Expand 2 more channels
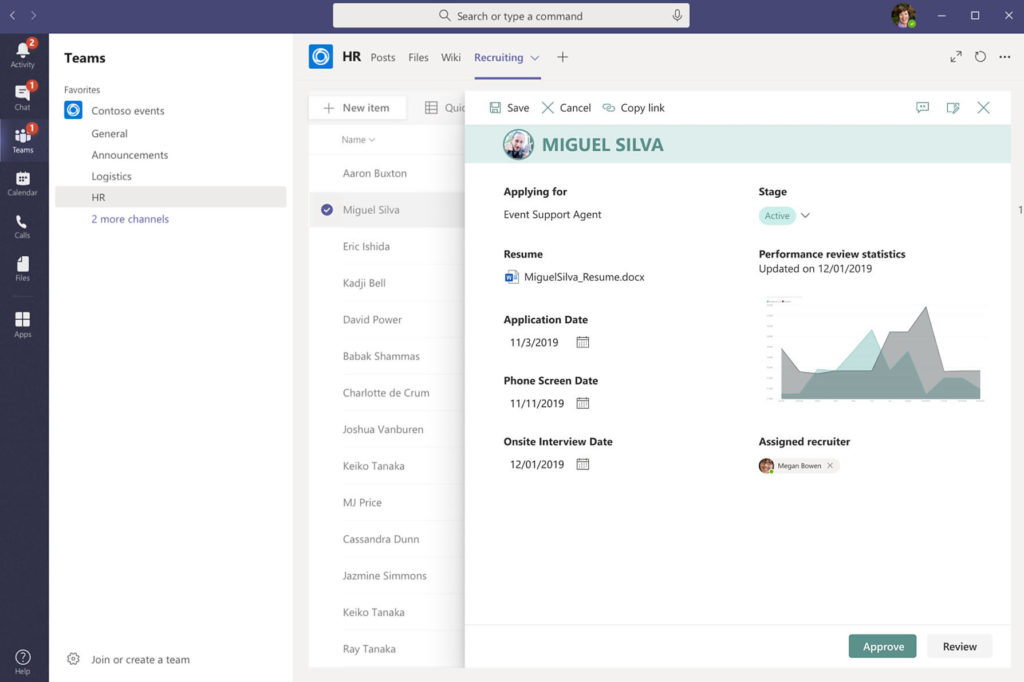This screenshot has width=1024, height=682. [130, 219]
